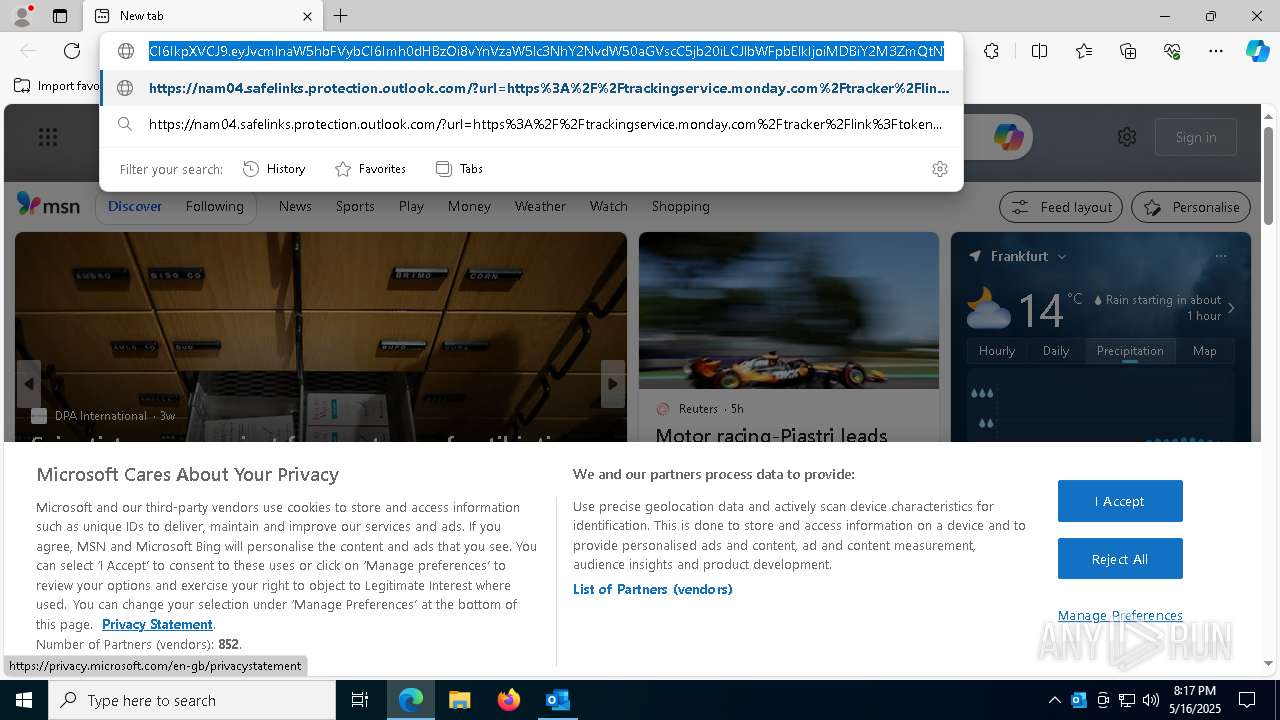Open the Motor racing Piastri article
1280x720 pixels.
coord(771,435)
